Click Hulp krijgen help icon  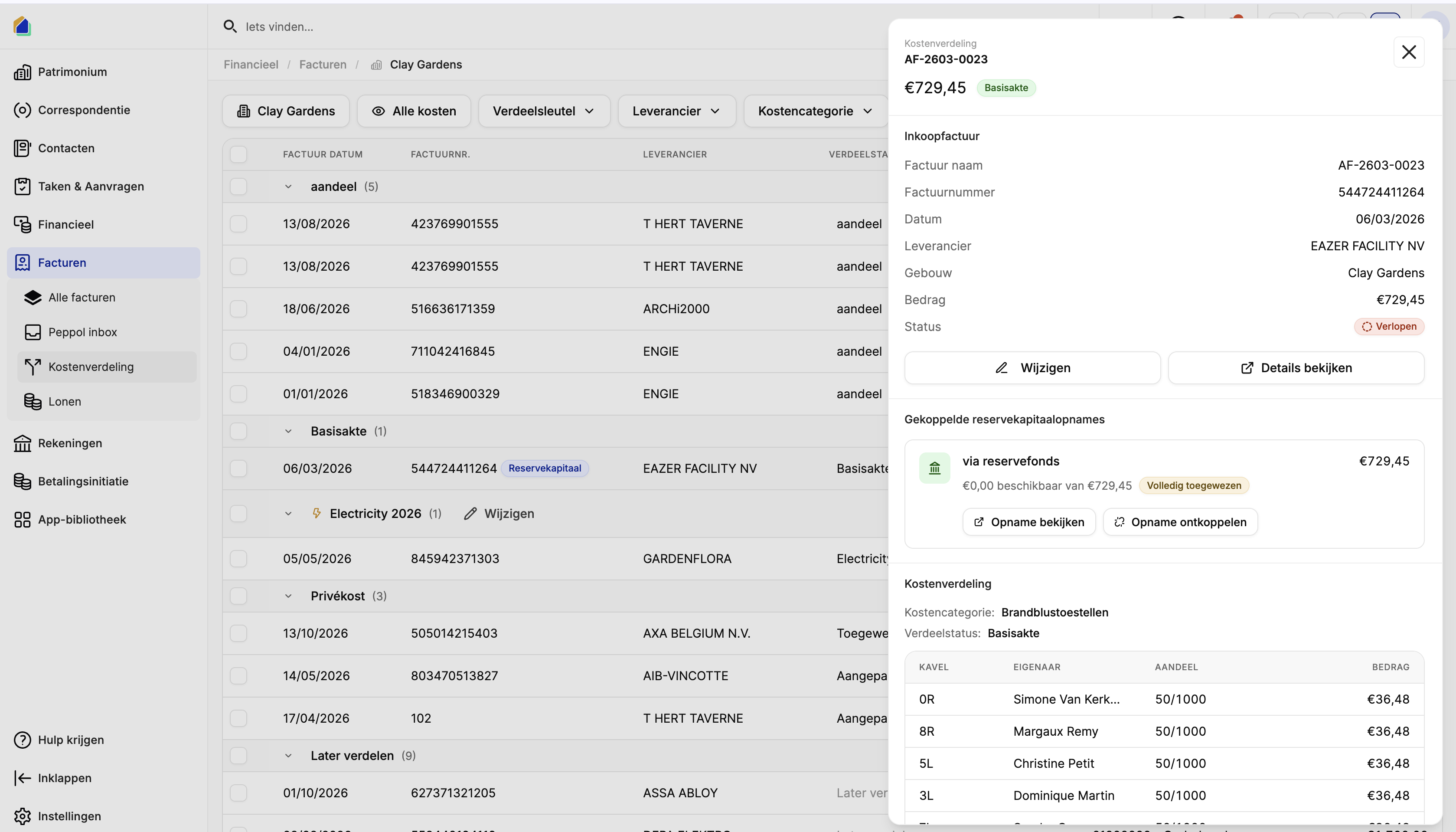click(x=22, y=740)
